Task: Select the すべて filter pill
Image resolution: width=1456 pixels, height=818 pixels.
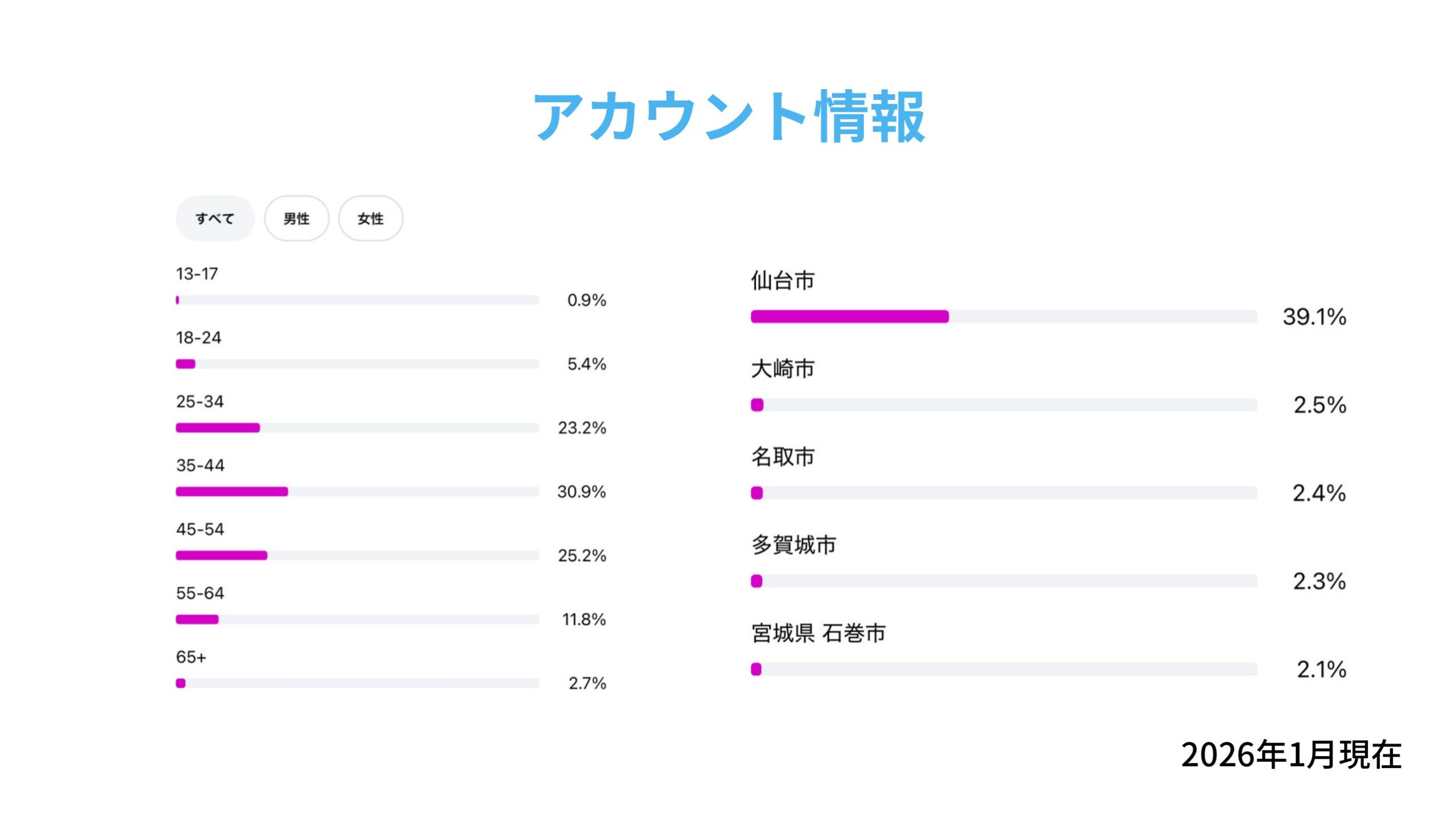Action: click(214, 218)
